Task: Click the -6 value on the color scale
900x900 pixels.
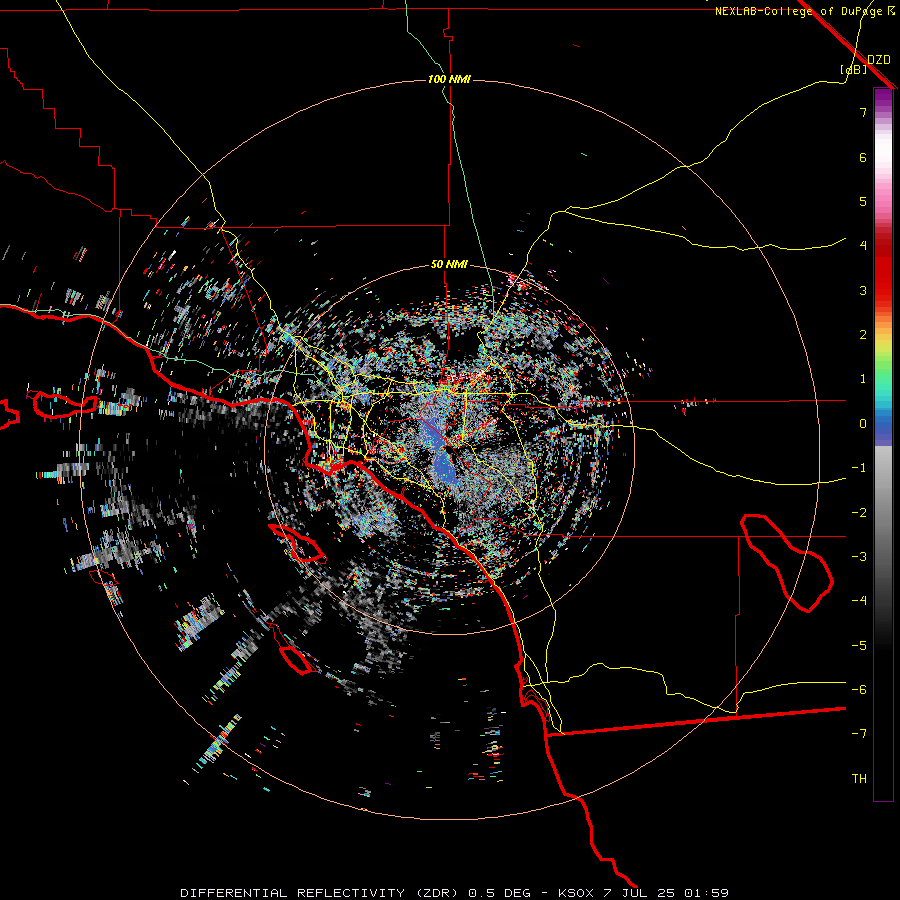Action: tap(859, 690)
